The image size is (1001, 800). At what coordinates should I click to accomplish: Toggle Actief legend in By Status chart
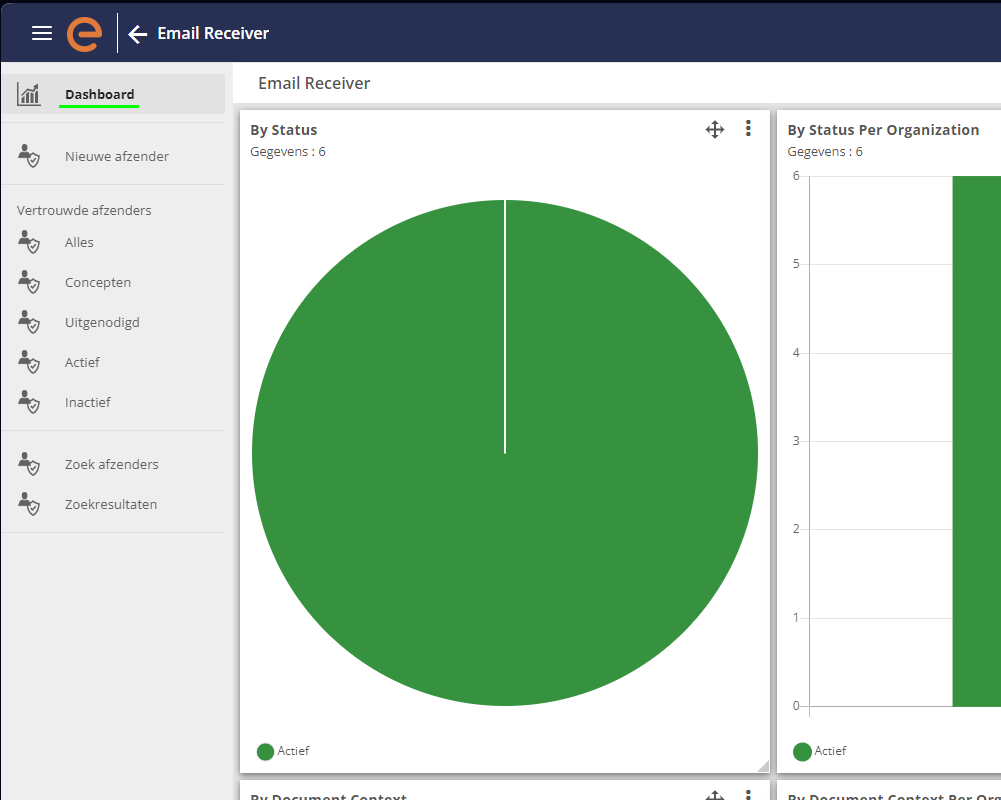tap(283, 751)
